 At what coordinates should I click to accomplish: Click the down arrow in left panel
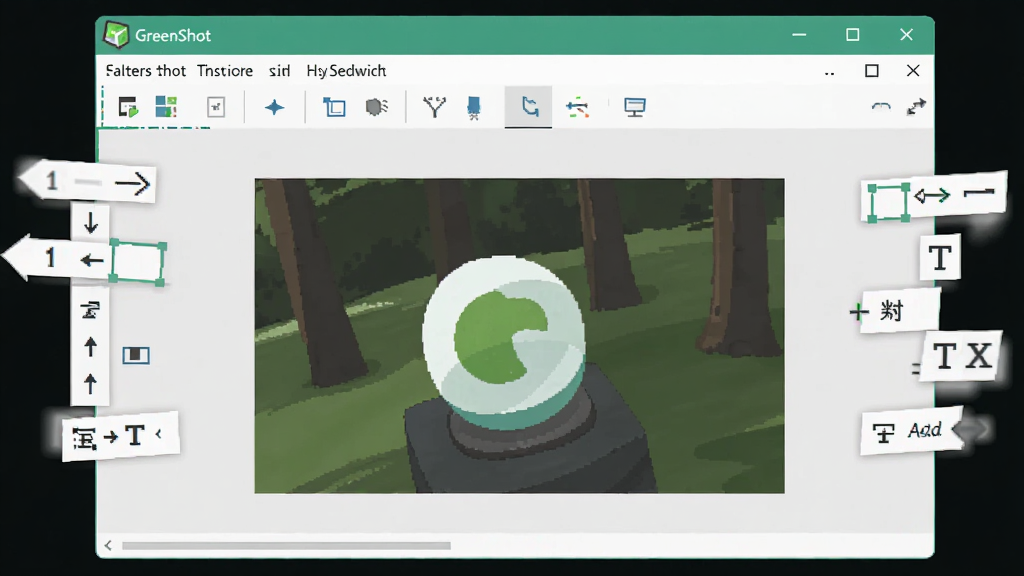pyautogui.click(x=91, y=223)
